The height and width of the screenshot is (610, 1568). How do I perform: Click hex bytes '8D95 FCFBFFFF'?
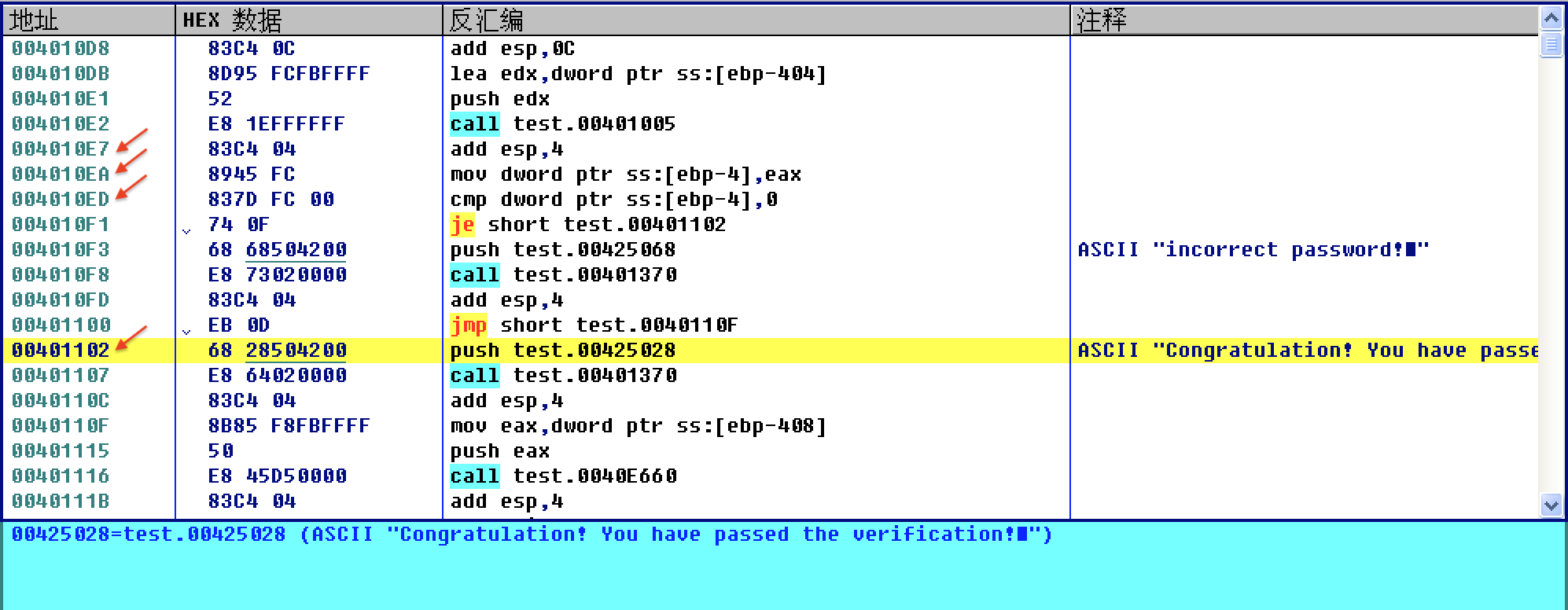[289, 74]
